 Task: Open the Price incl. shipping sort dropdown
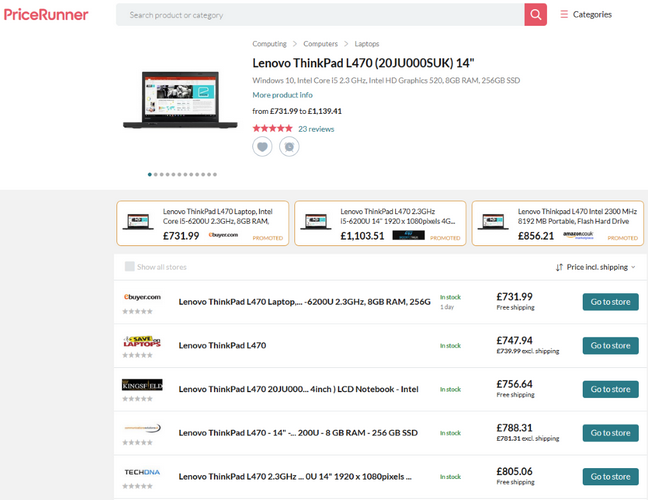point(596,267)
